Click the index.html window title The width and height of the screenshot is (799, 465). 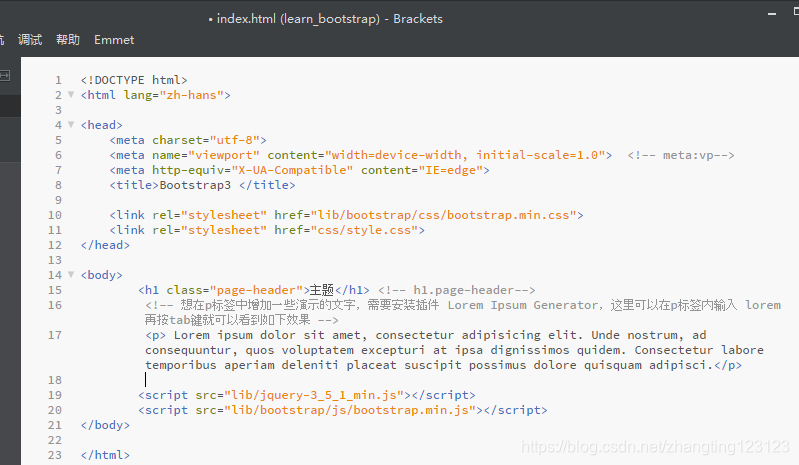pos(326,19)
